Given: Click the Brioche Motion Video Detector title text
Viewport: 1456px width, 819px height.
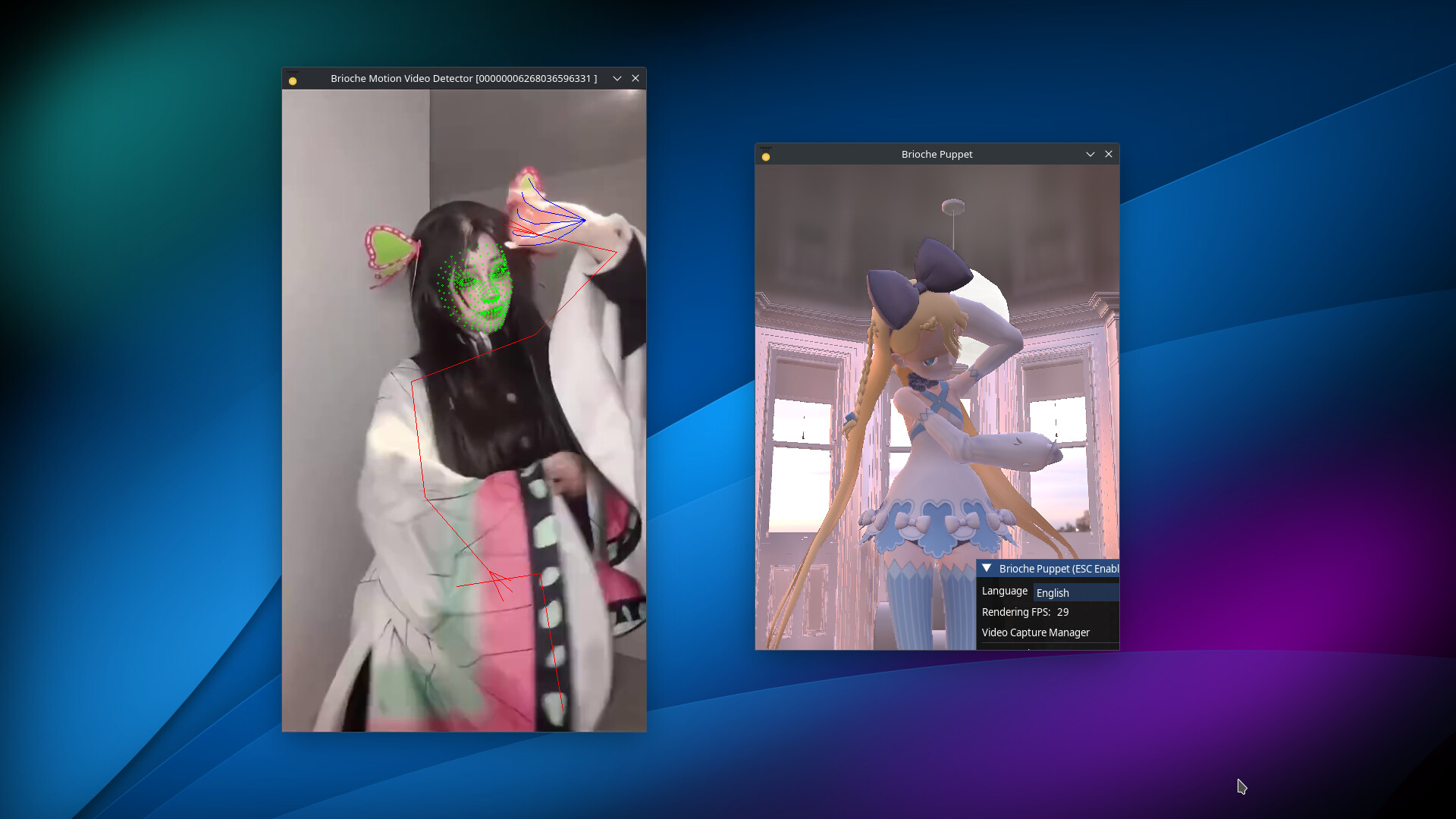Looking at the screenshot, I should click(x=464, y=78).
